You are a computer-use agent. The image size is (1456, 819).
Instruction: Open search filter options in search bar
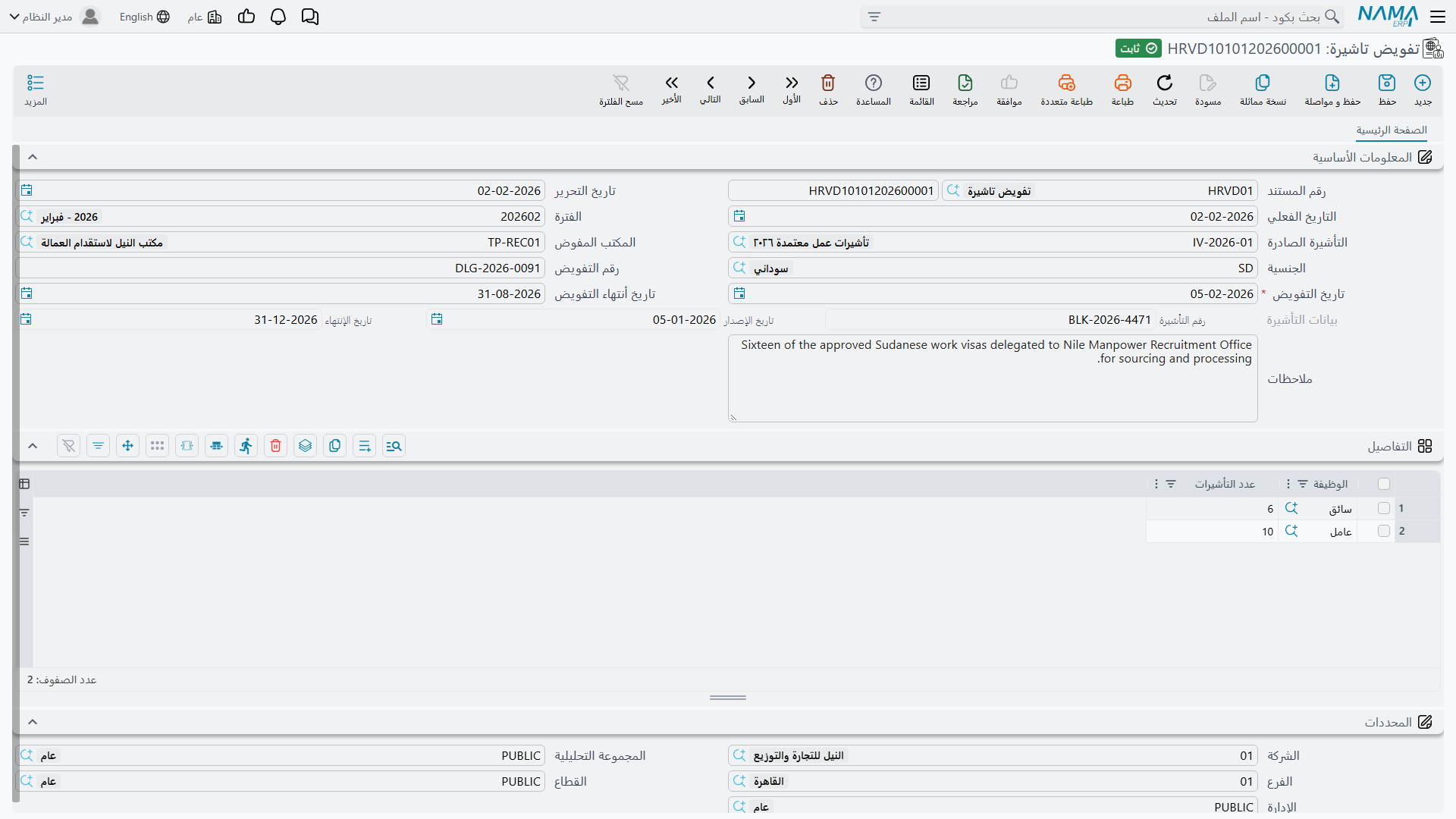pos(874,17)
